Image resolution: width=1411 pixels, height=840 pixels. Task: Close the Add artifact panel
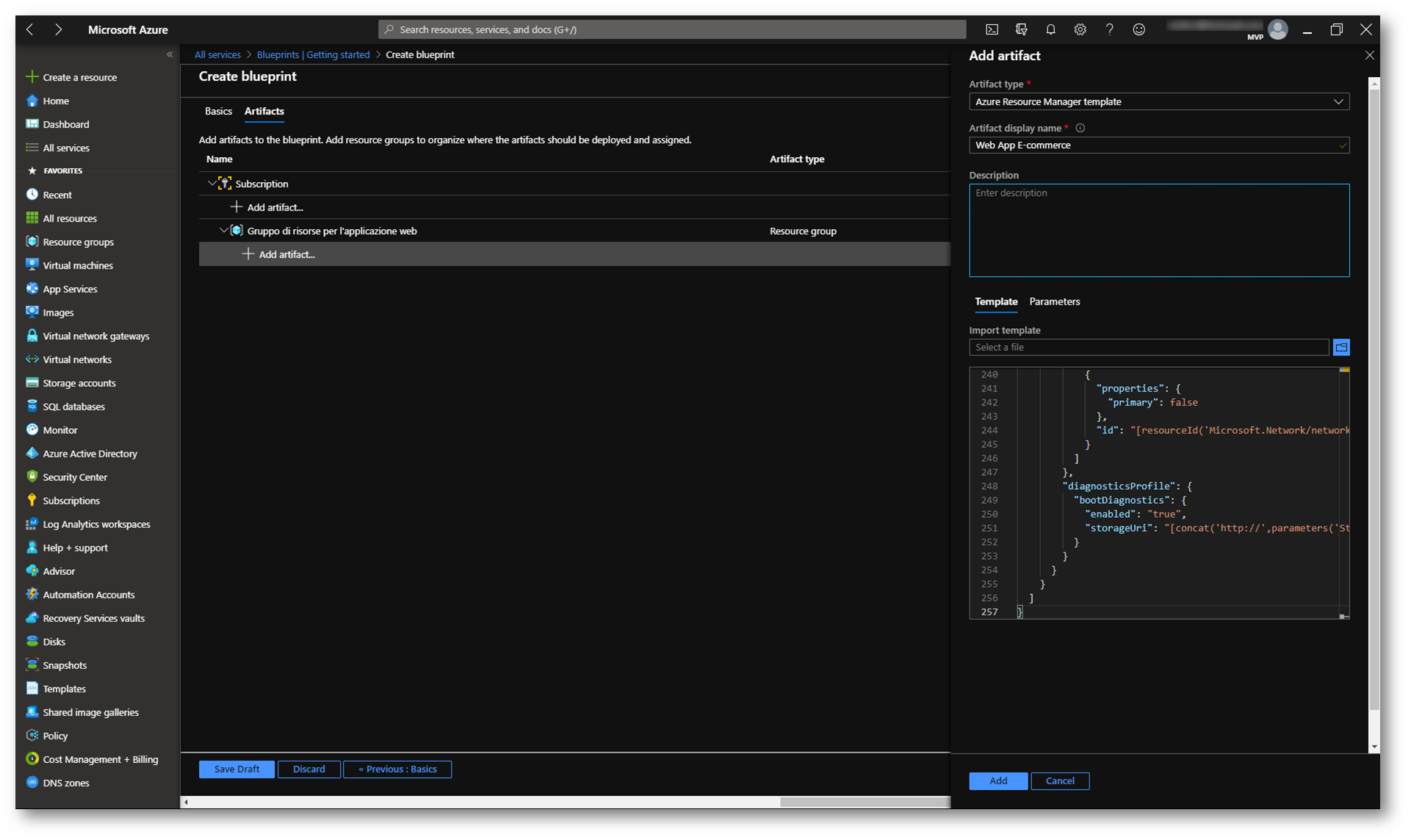tap(1369, 55)
